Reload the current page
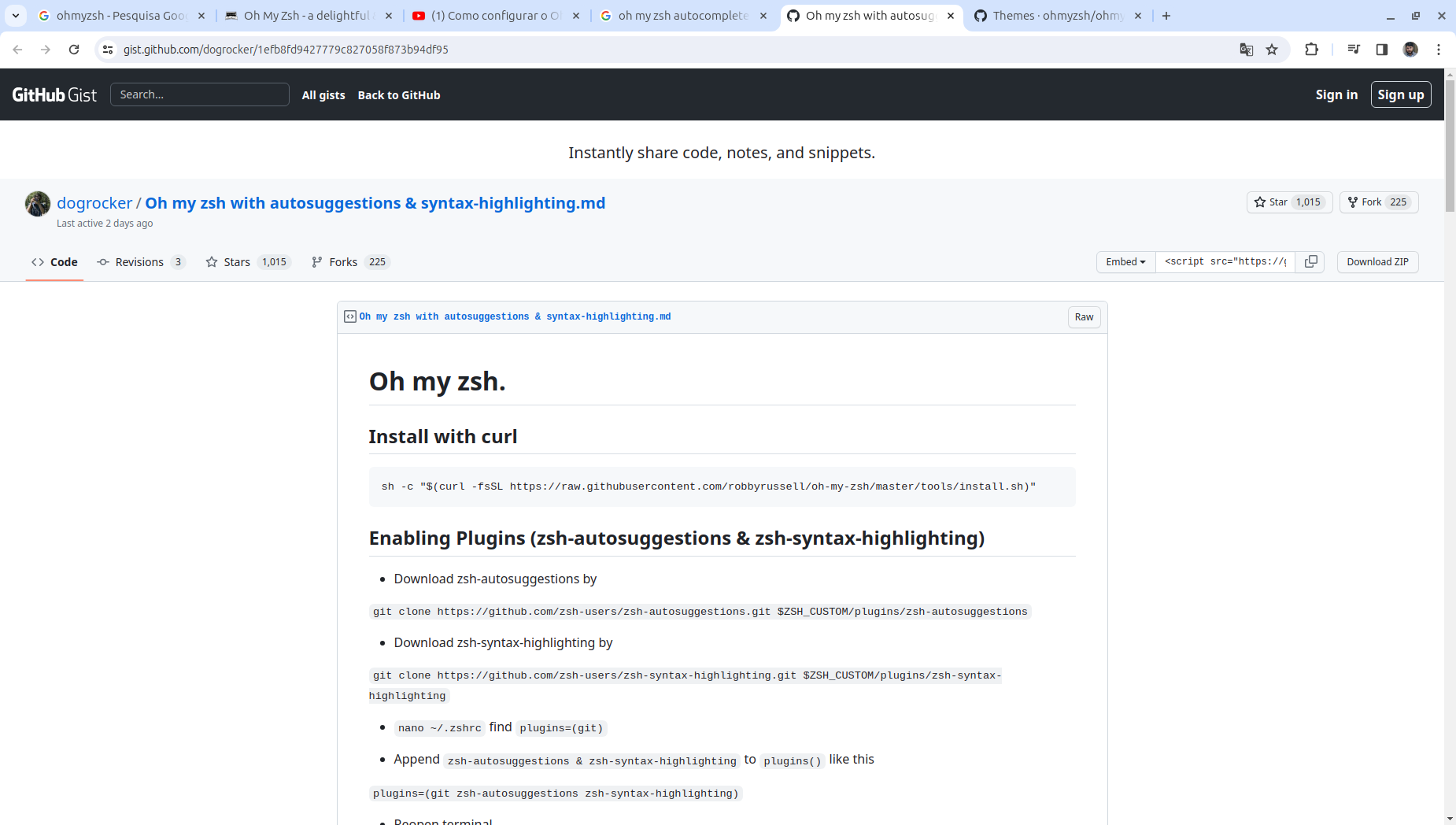 point(74,50)
